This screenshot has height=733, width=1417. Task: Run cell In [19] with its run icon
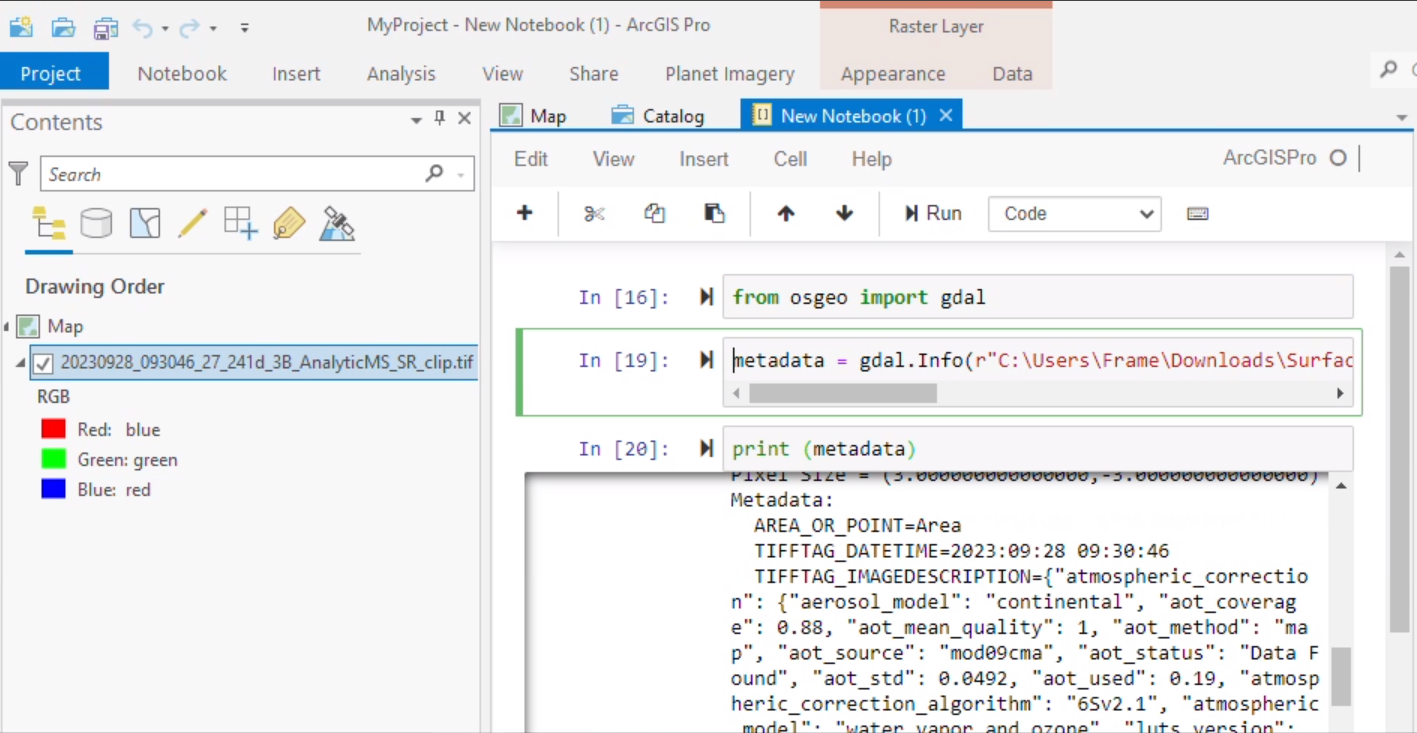point(706,360)
